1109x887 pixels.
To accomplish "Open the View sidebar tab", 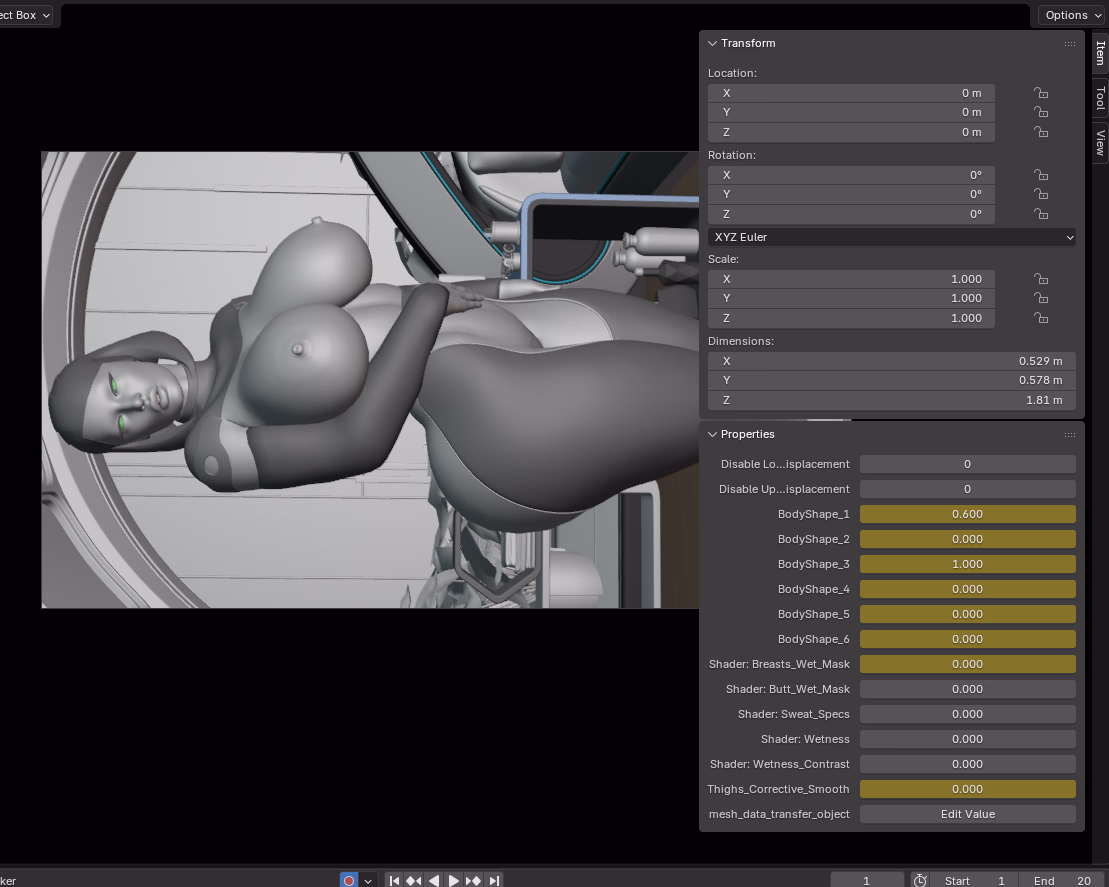I will (1099, 142).
